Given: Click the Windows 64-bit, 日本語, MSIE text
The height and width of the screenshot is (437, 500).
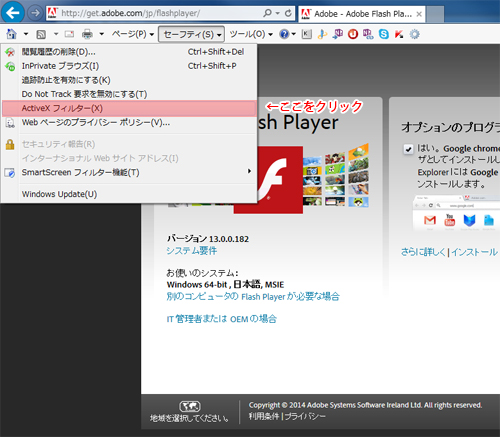Looking at the screenshot, I should (225, 284).
